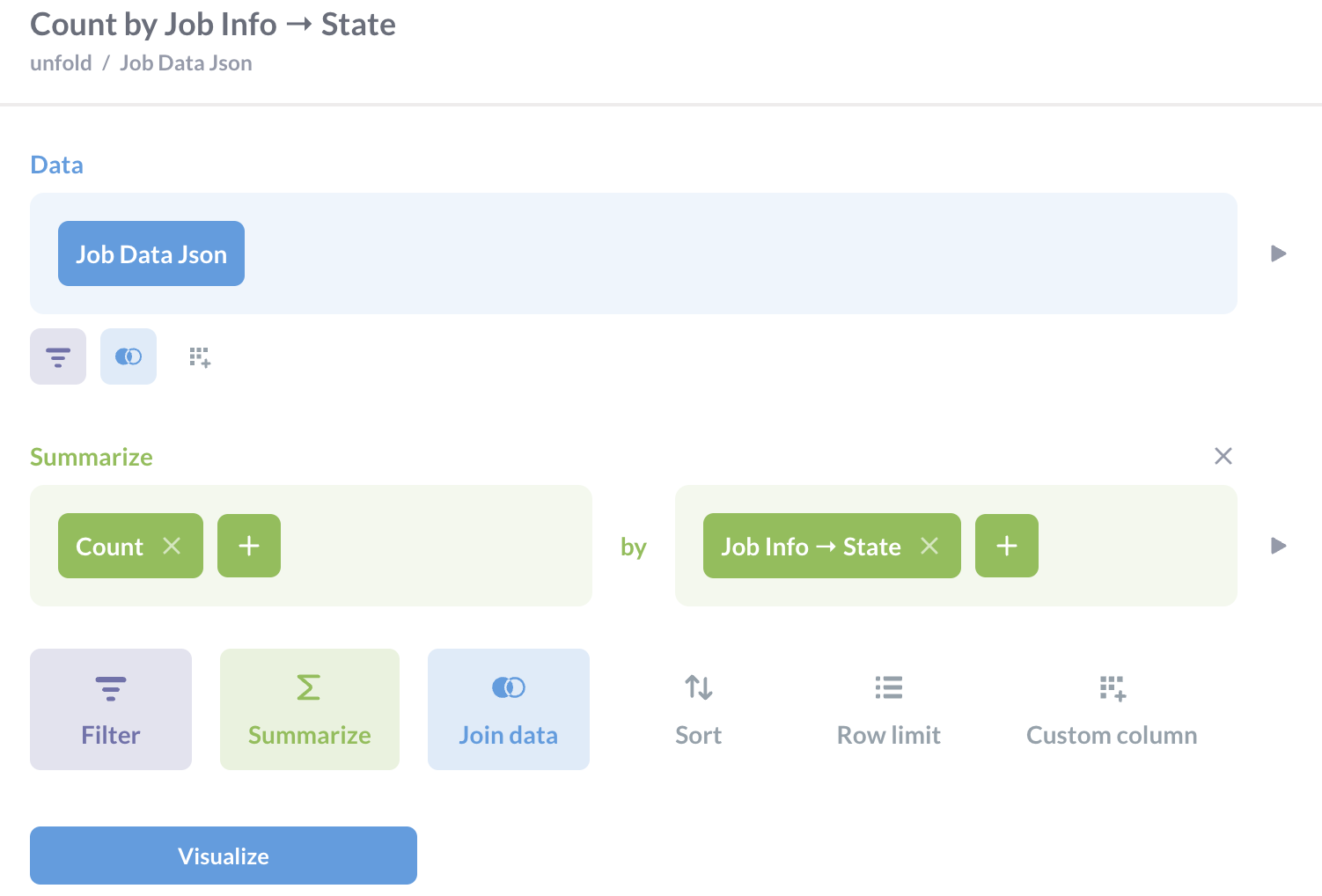Image resolution: width=1322 pixels, height=896 pixels.
Task: Add another grouping column with the plus button
Action: [x=1006, y=546]
